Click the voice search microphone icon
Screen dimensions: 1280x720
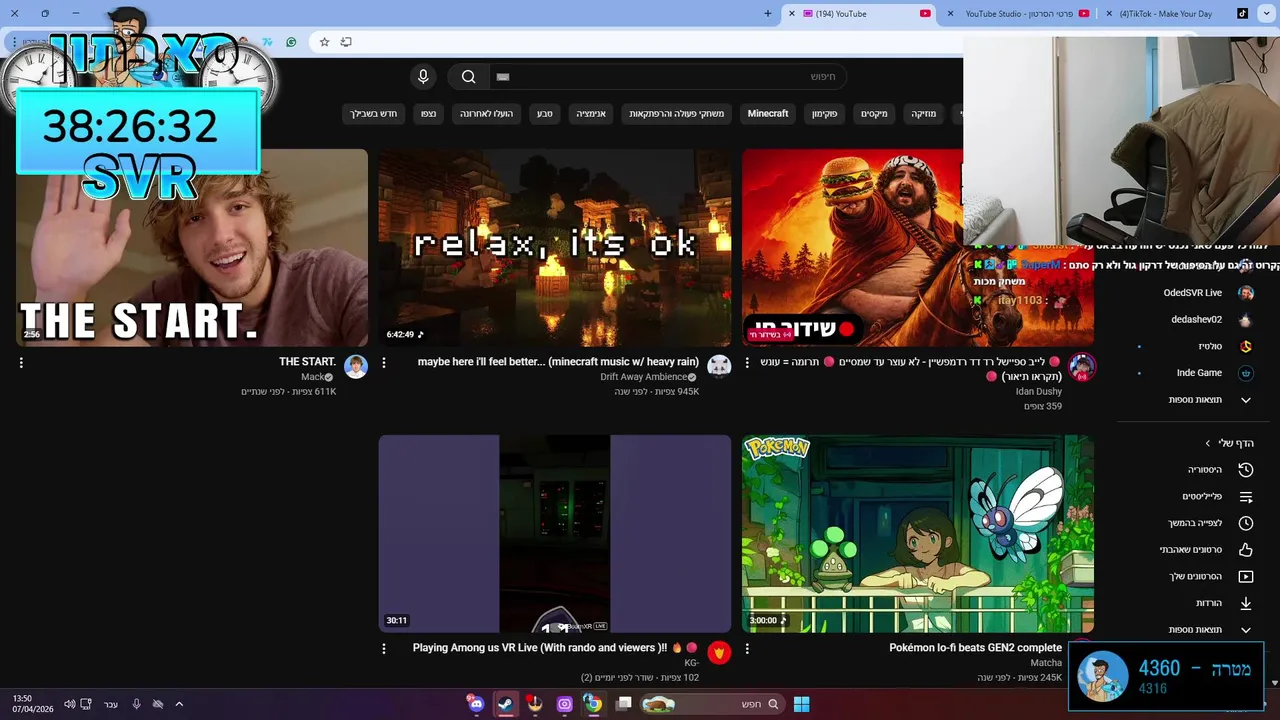coord(423,77)
